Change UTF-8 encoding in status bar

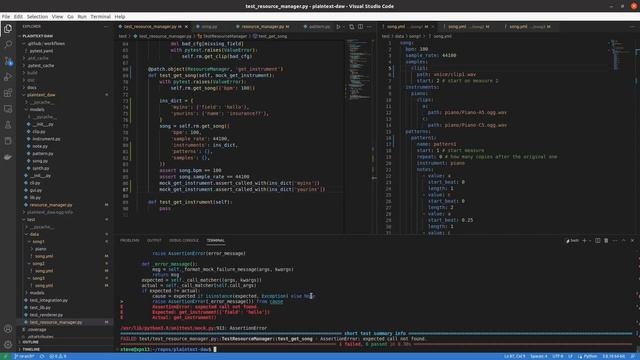558,356
